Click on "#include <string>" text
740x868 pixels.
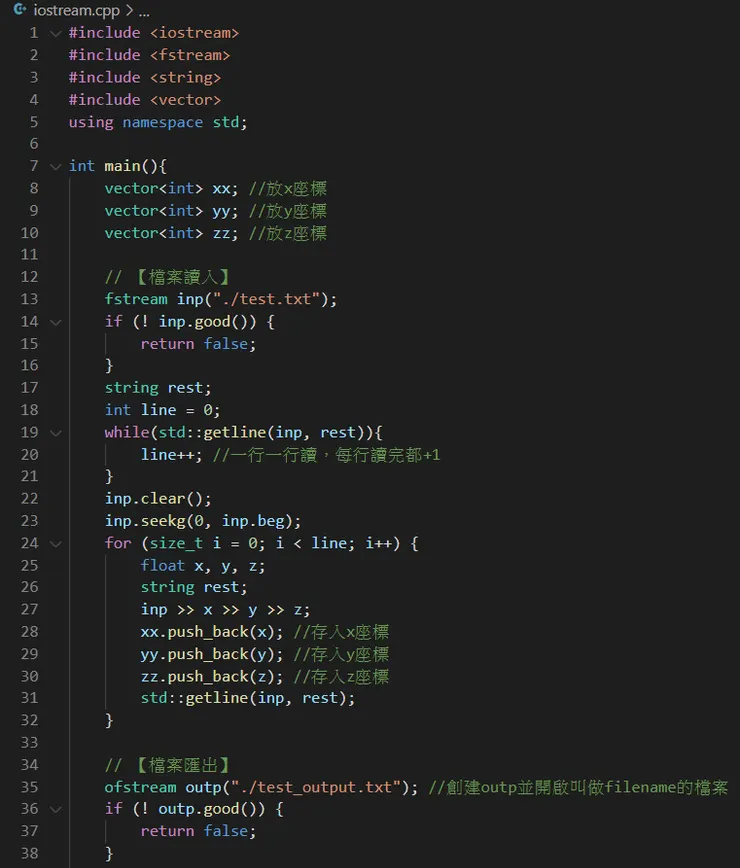[144, 78]
